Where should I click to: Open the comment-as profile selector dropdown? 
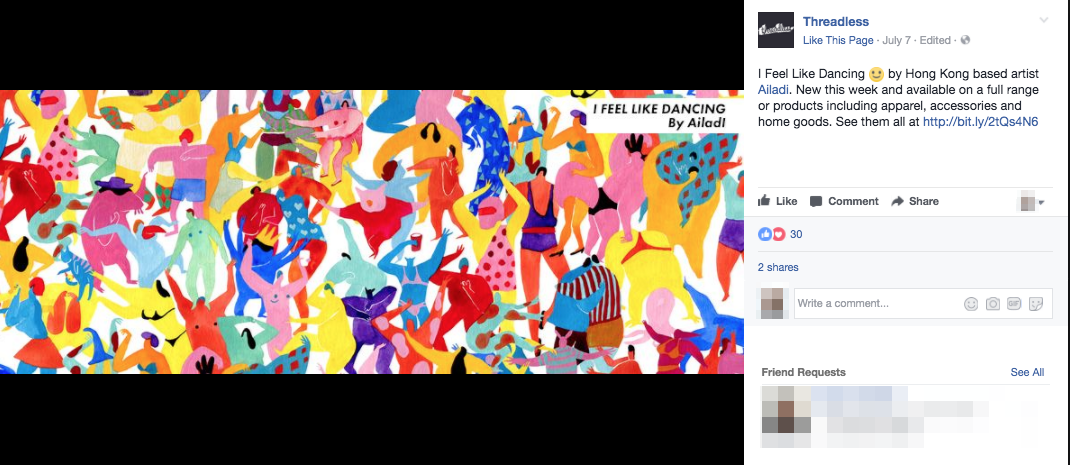[x=1031, y=202]
